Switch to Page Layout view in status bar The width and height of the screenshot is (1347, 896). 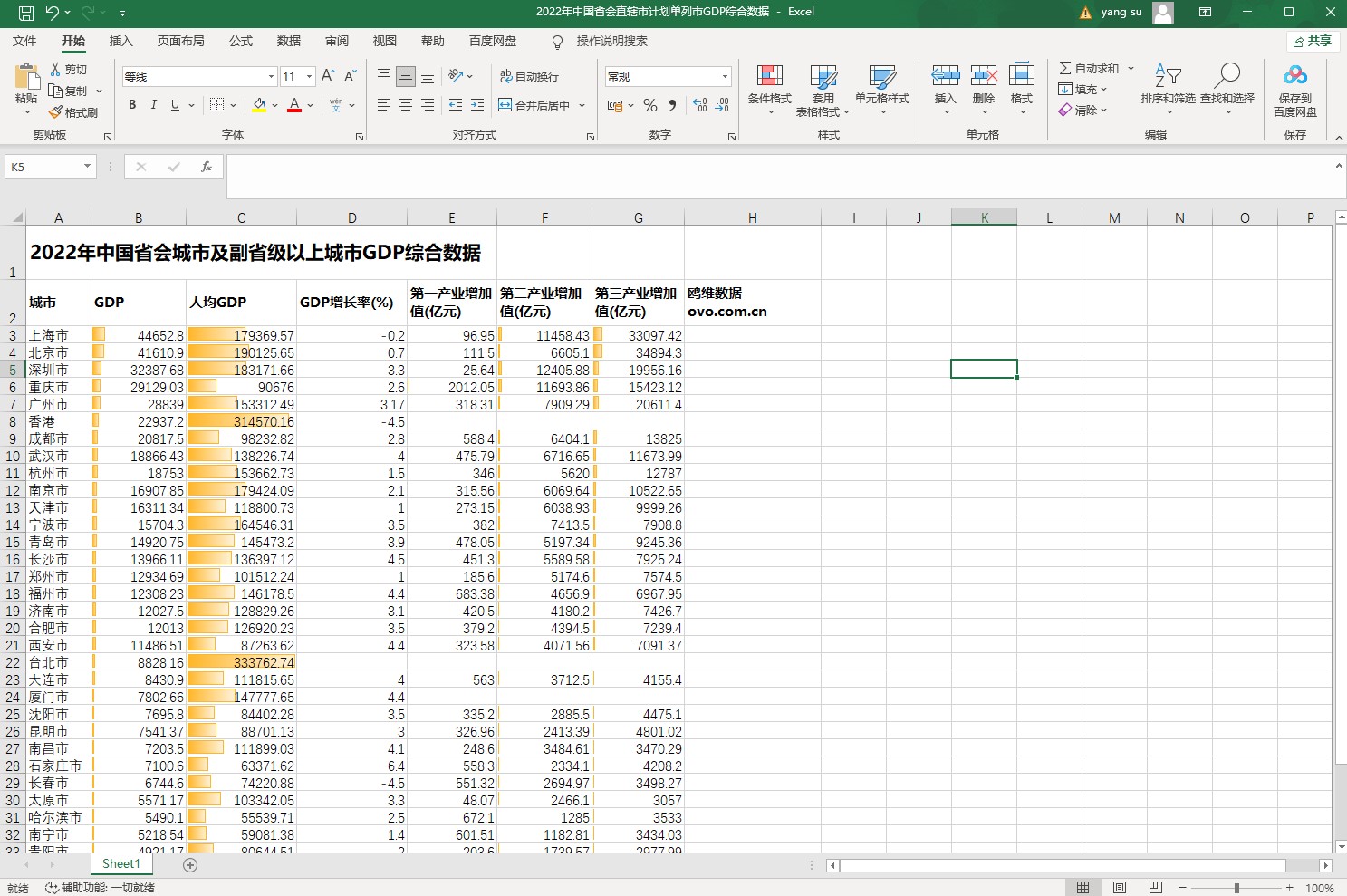pos(1120,888)
